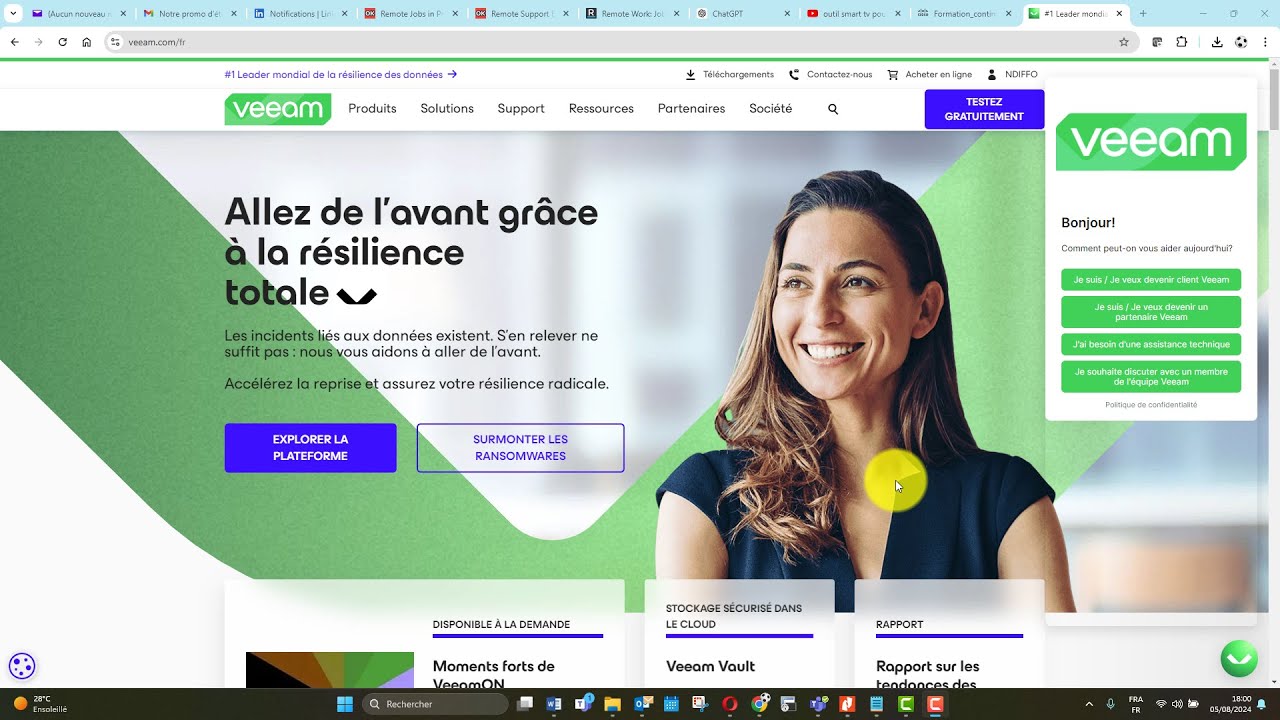Open the Société menu
Screen dimensions: 1280x720
coord(770,109)
